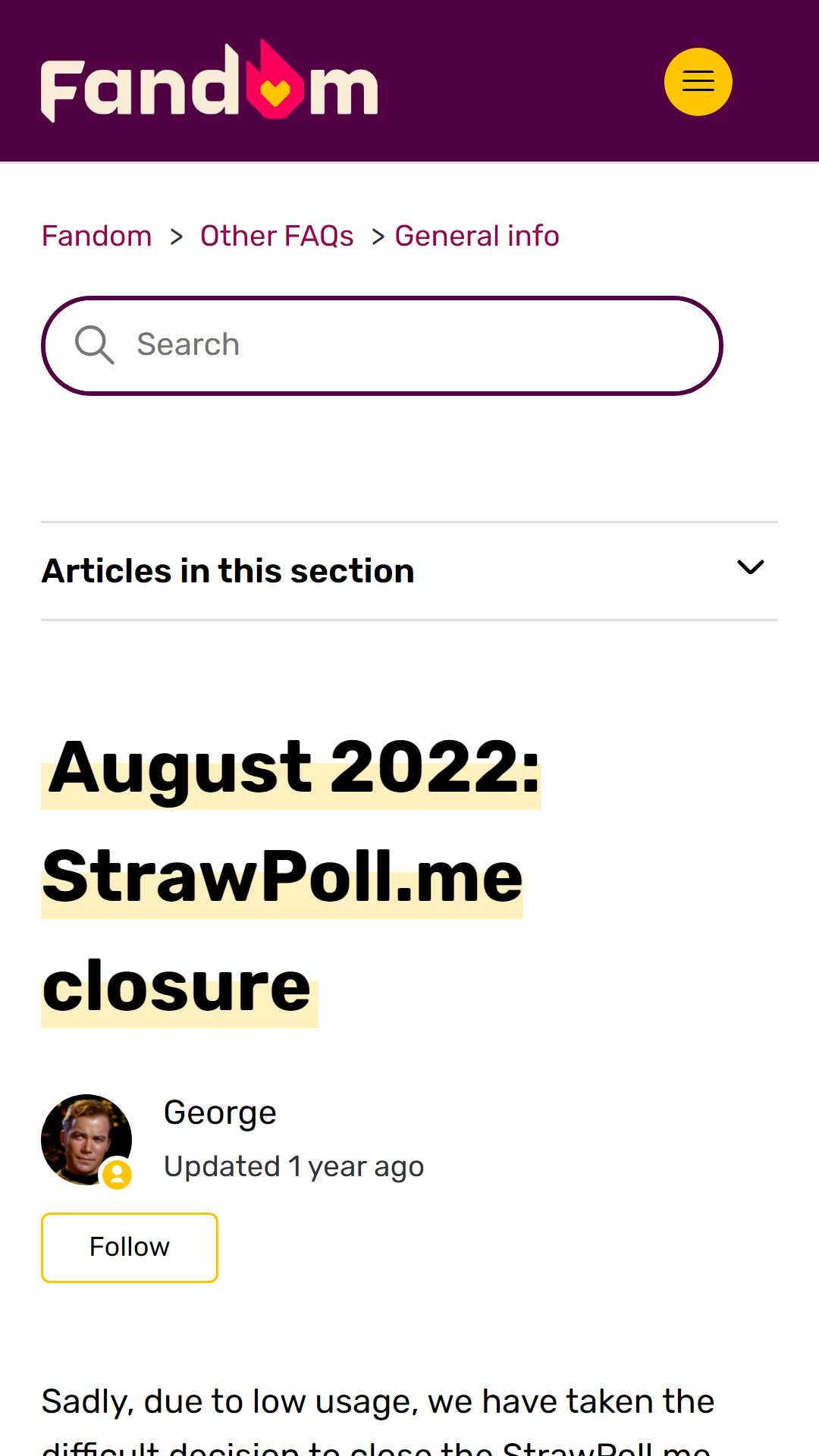This screenshot has height=1456, width=819.
Task: Click the yellow user badge on avatar
Action: (117, 1174)
